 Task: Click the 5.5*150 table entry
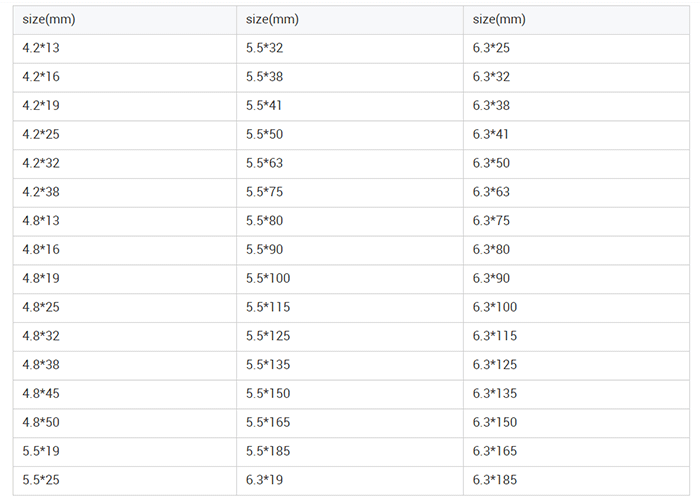pos(268,394)
